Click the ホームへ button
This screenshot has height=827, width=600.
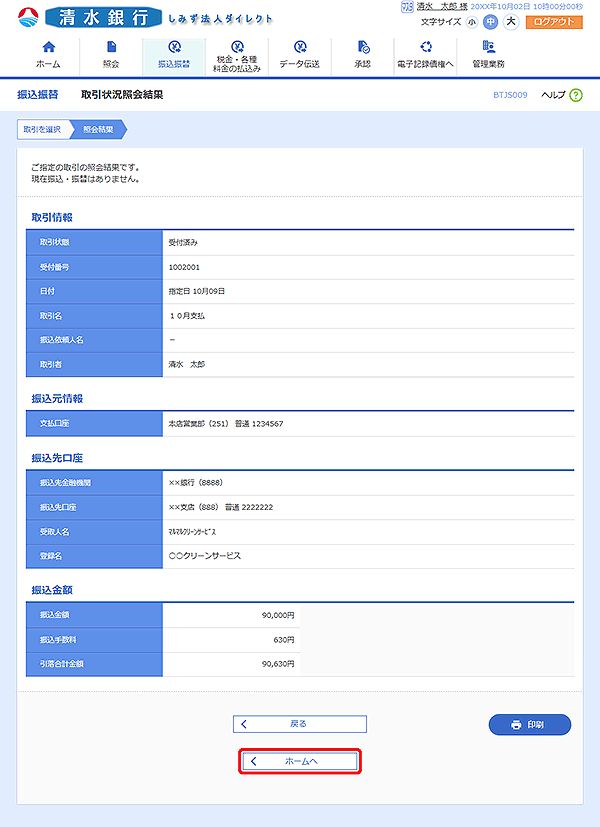pyautogui.click(x=300, y=762)
